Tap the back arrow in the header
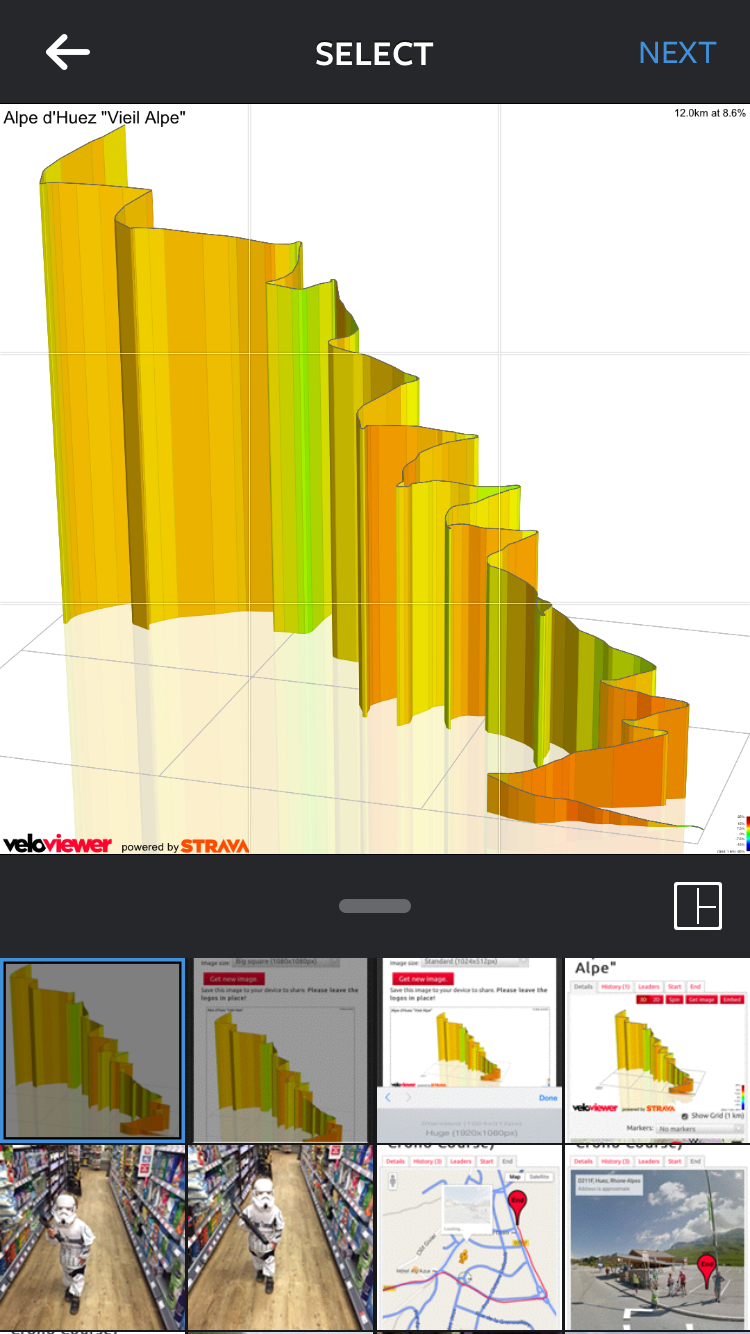 coord(68,53)
